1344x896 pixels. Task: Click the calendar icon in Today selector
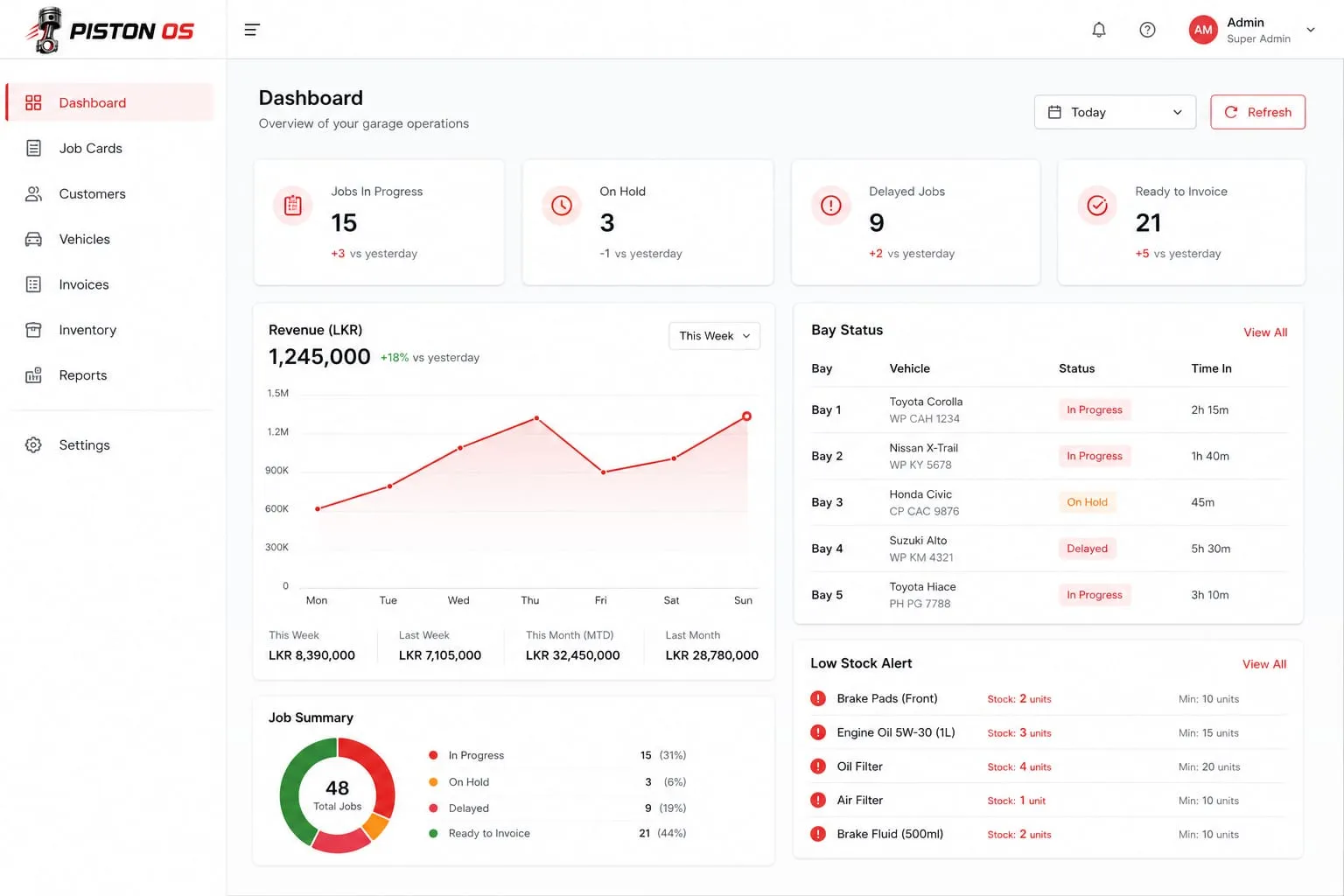pyautogui.click(x=1054, y=112)
